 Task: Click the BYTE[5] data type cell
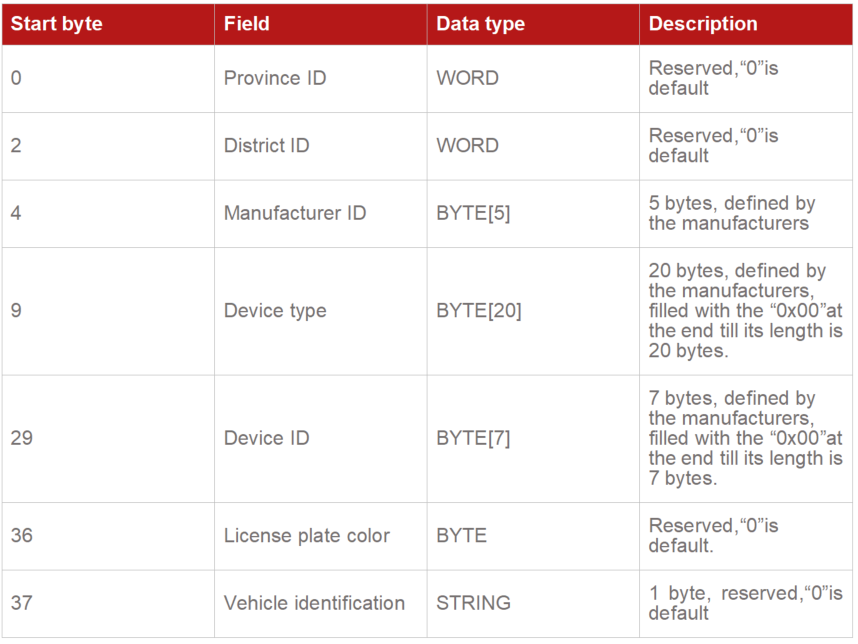(473, 213)
